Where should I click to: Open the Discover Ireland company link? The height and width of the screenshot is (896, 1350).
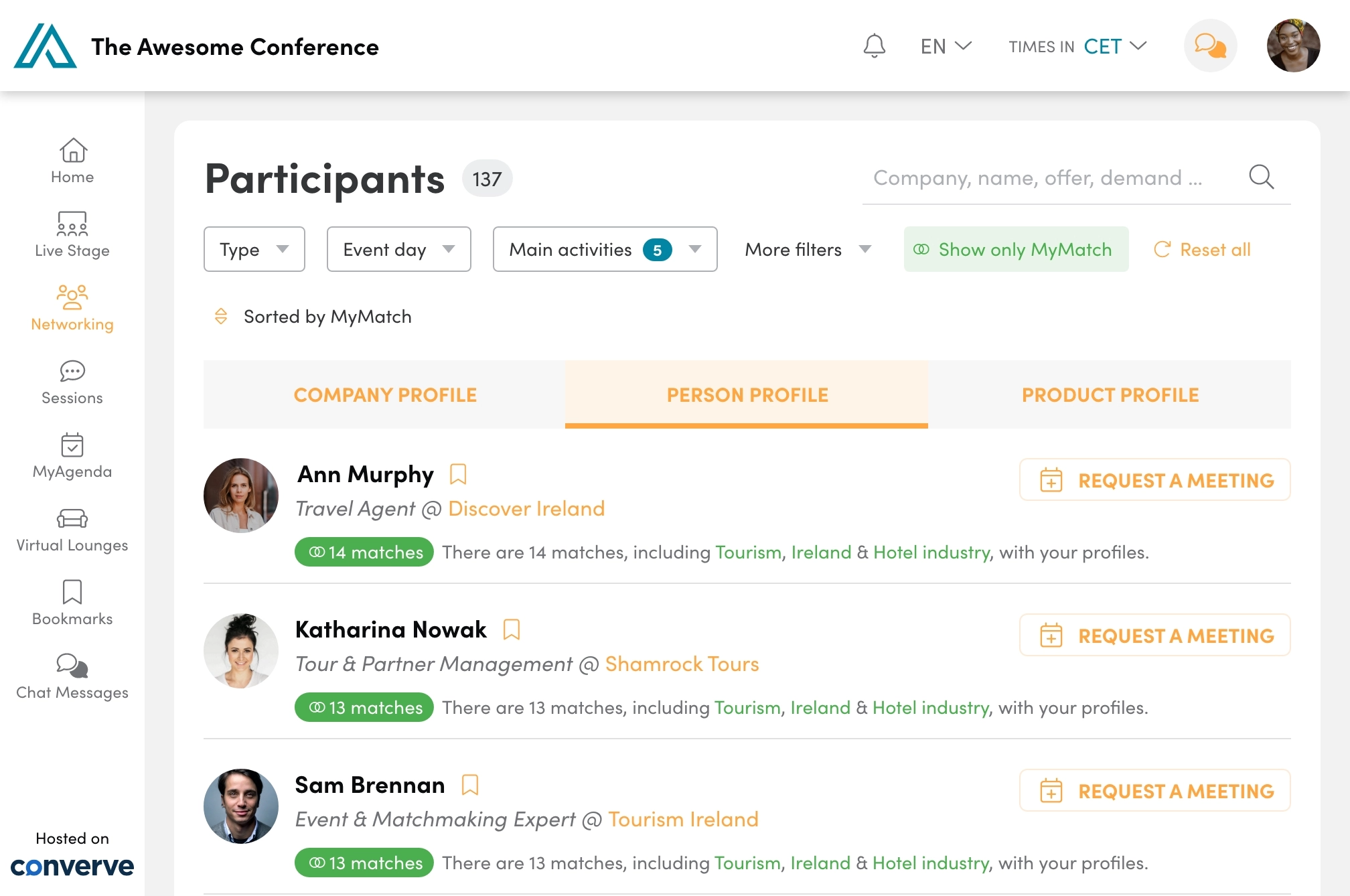[x=526, y=509]
